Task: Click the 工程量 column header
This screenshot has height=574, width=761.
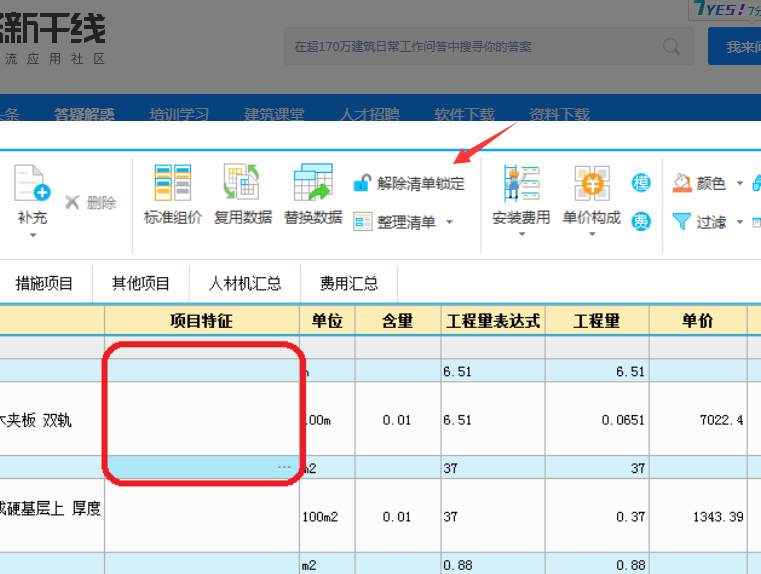Action: pos(597,321)
